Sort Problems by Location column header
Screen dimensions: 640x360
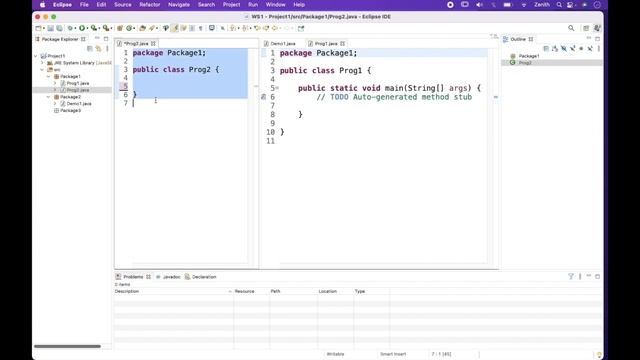coord(335,291)
